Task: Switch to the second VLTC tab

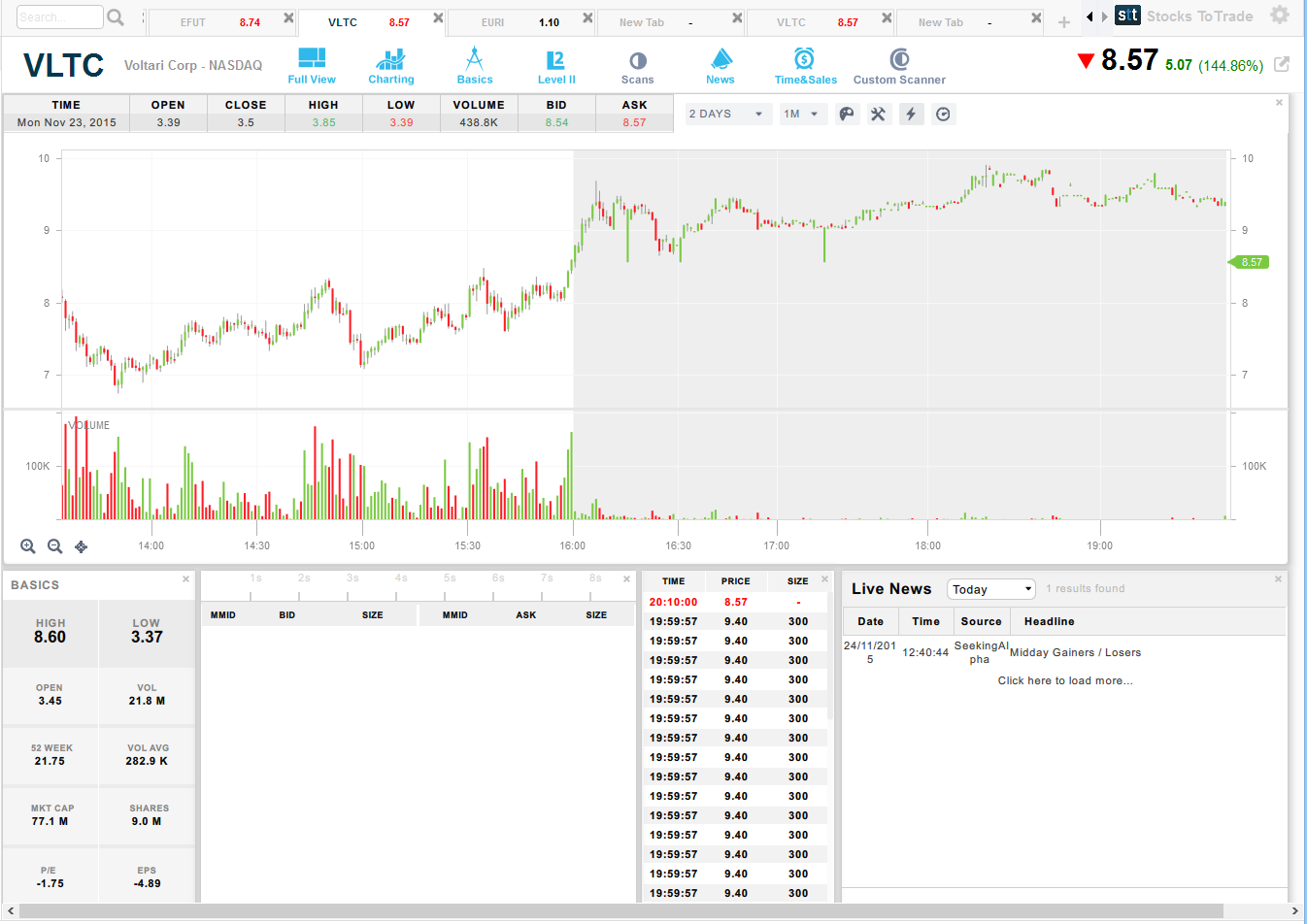Action: point(819,22)
